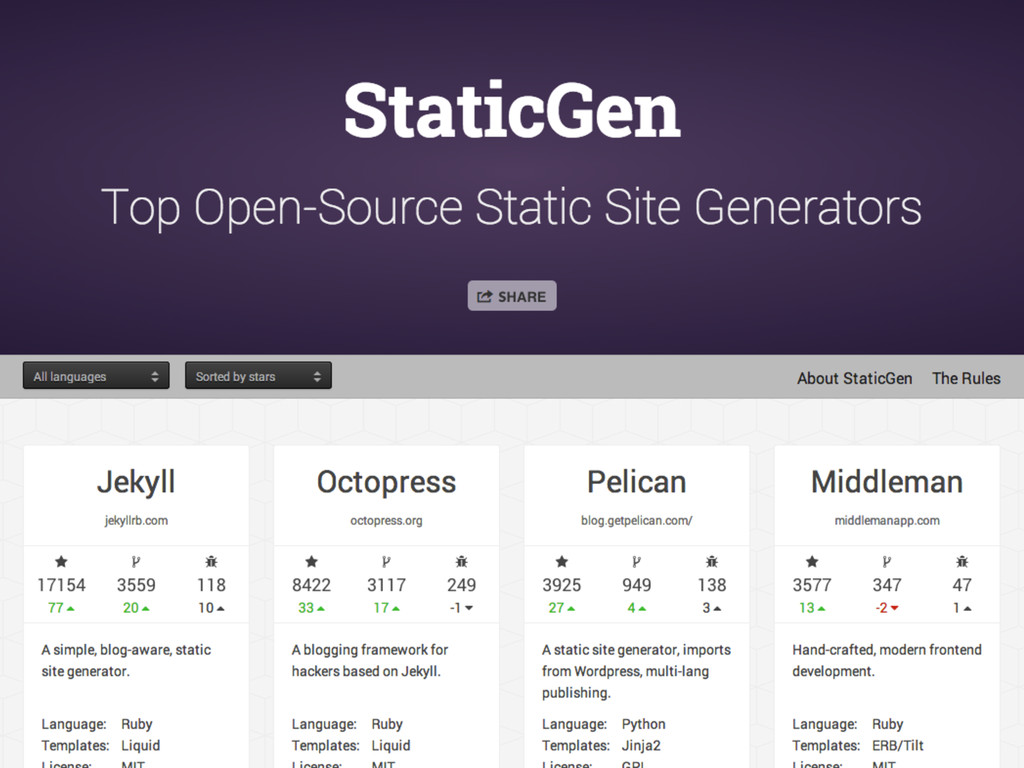1024x768 pixels.
Task: Click Jekyll's templates value Liquid
Action: [x=140, y=746]
